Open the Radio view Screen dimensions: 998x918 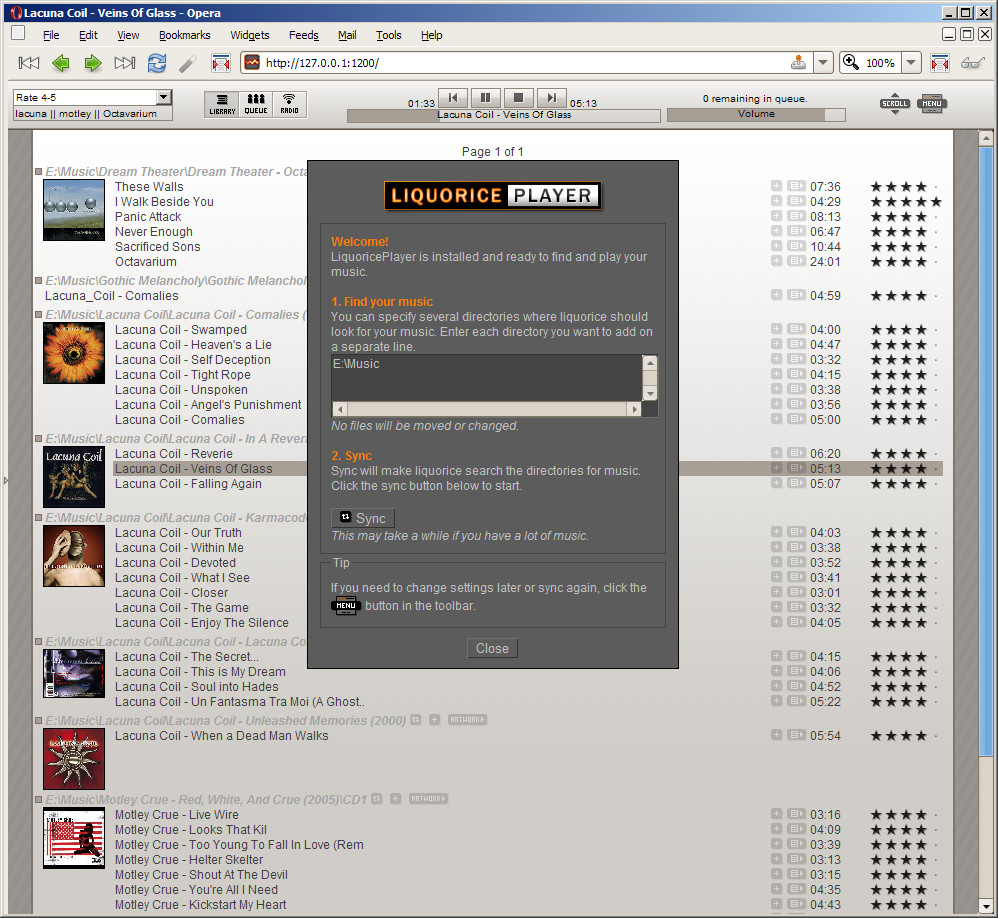(290, 104)
